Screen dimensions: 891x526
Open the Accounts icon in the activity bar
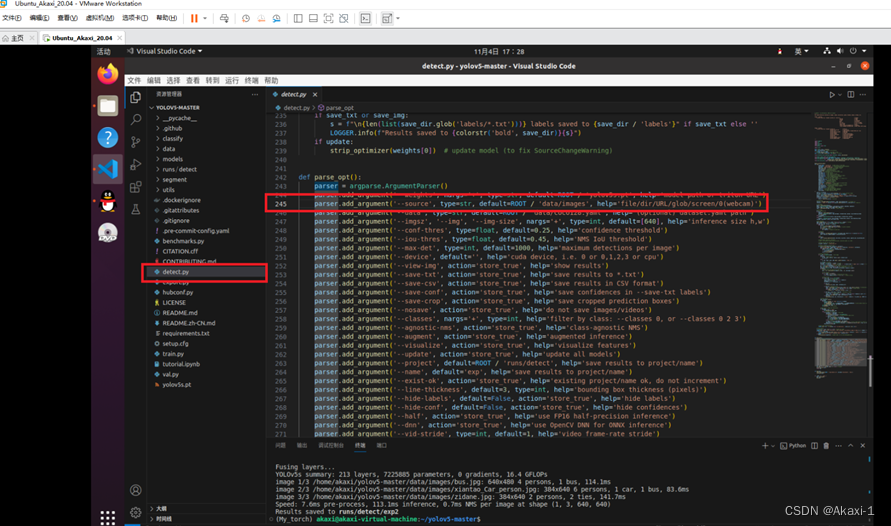point(135,490)
